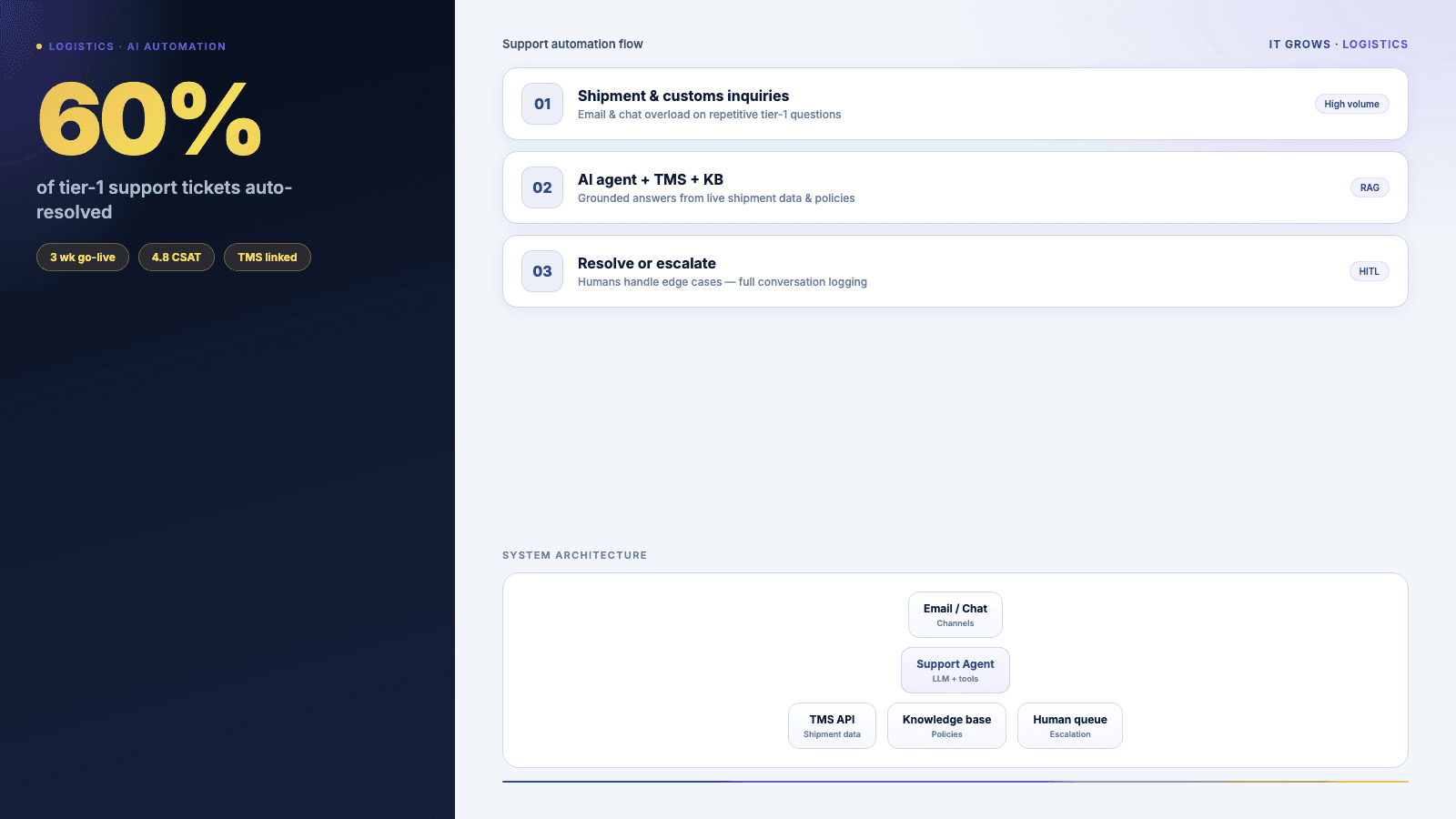Click 'Email & chat overload' description text

coord(710,115)
